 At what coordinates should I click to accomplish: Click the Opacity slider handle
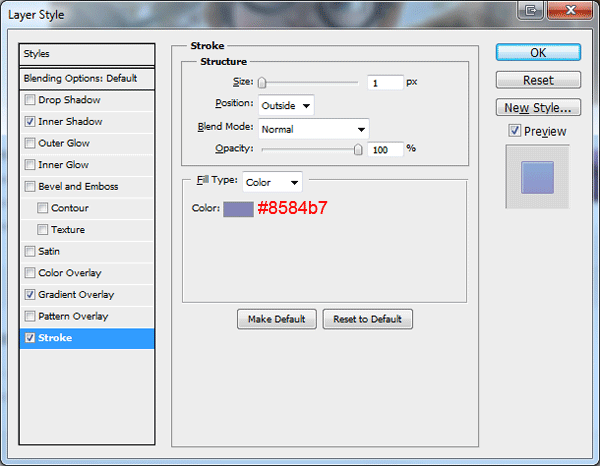coord(358,149)
